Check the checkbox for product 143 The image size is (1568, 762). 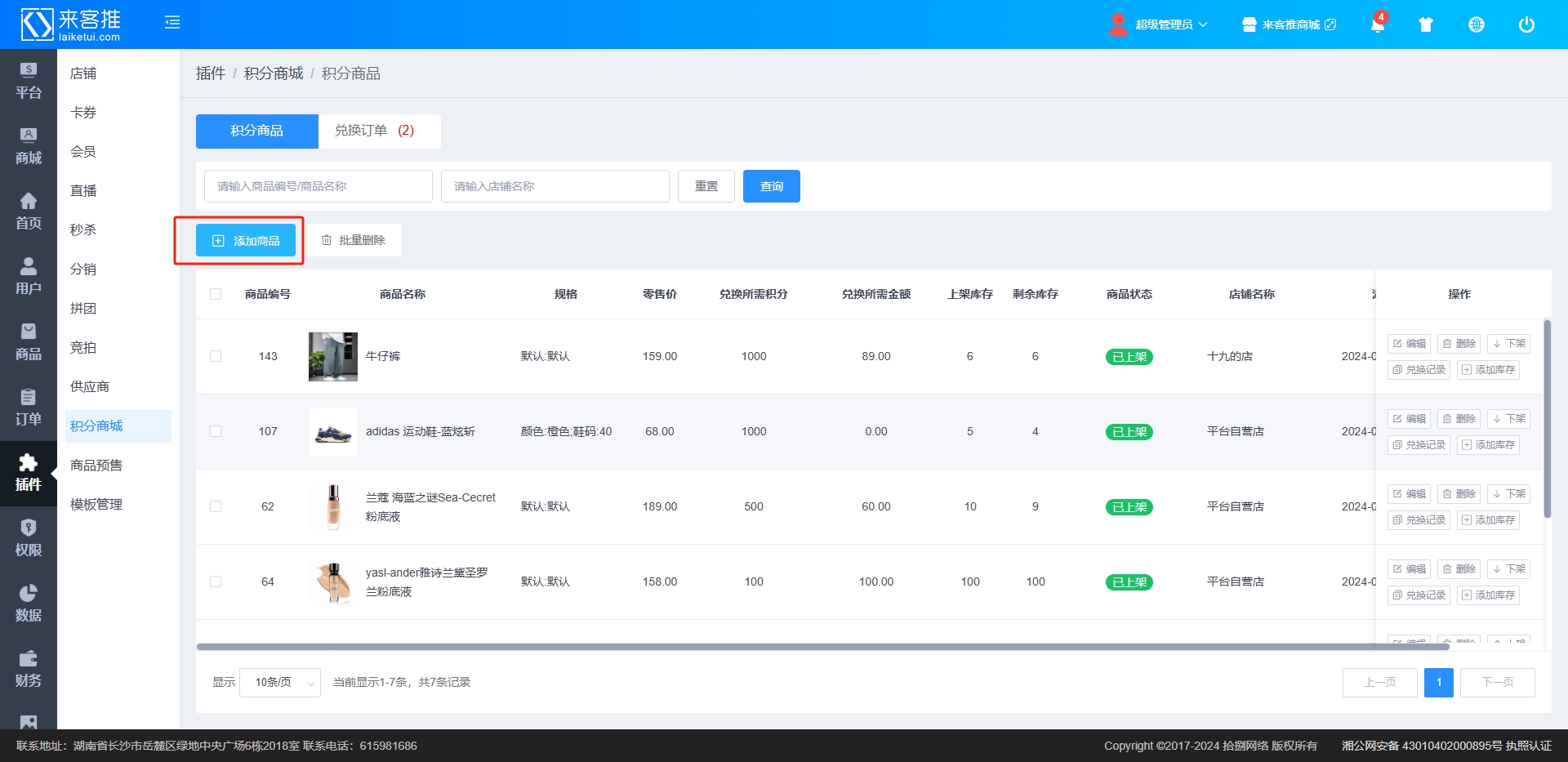coord(216,356)
